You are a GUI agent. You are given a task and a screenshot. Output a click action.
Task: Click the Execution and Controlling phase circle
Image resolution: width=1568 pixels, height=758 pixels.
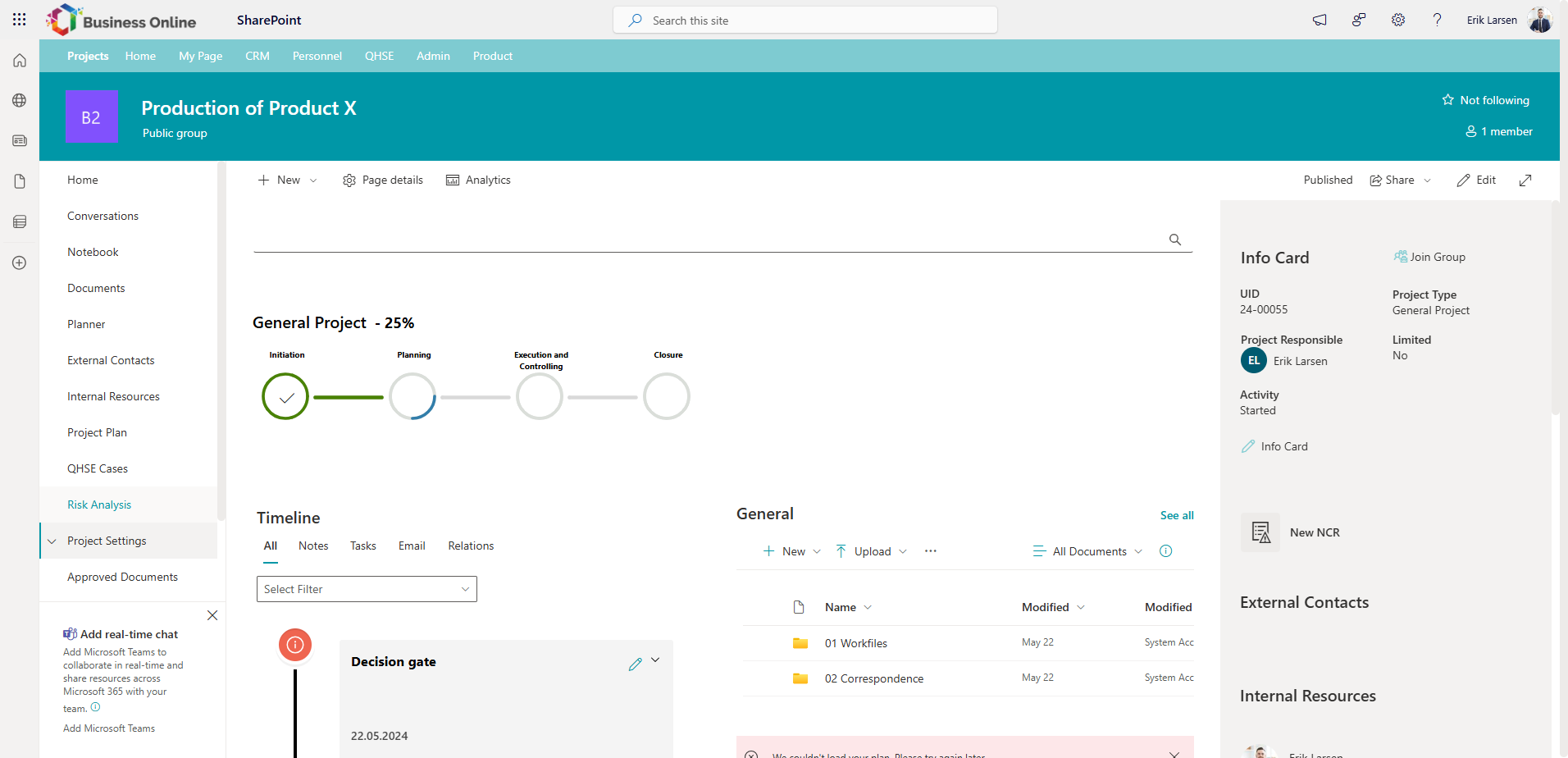click(x=540, y=396)
